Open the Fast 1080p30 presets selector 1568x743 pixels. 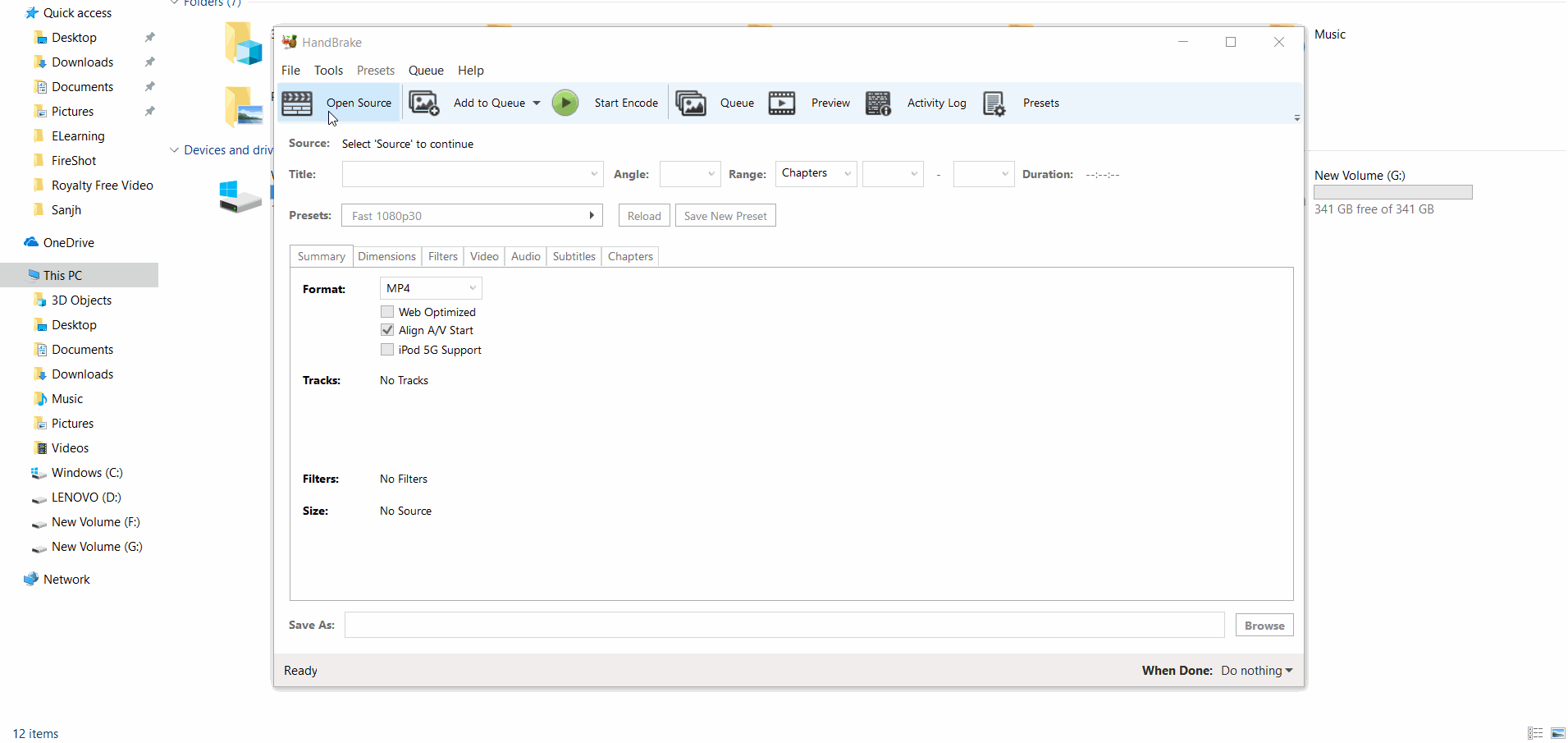pyautogui.click(x=472, y=216)
